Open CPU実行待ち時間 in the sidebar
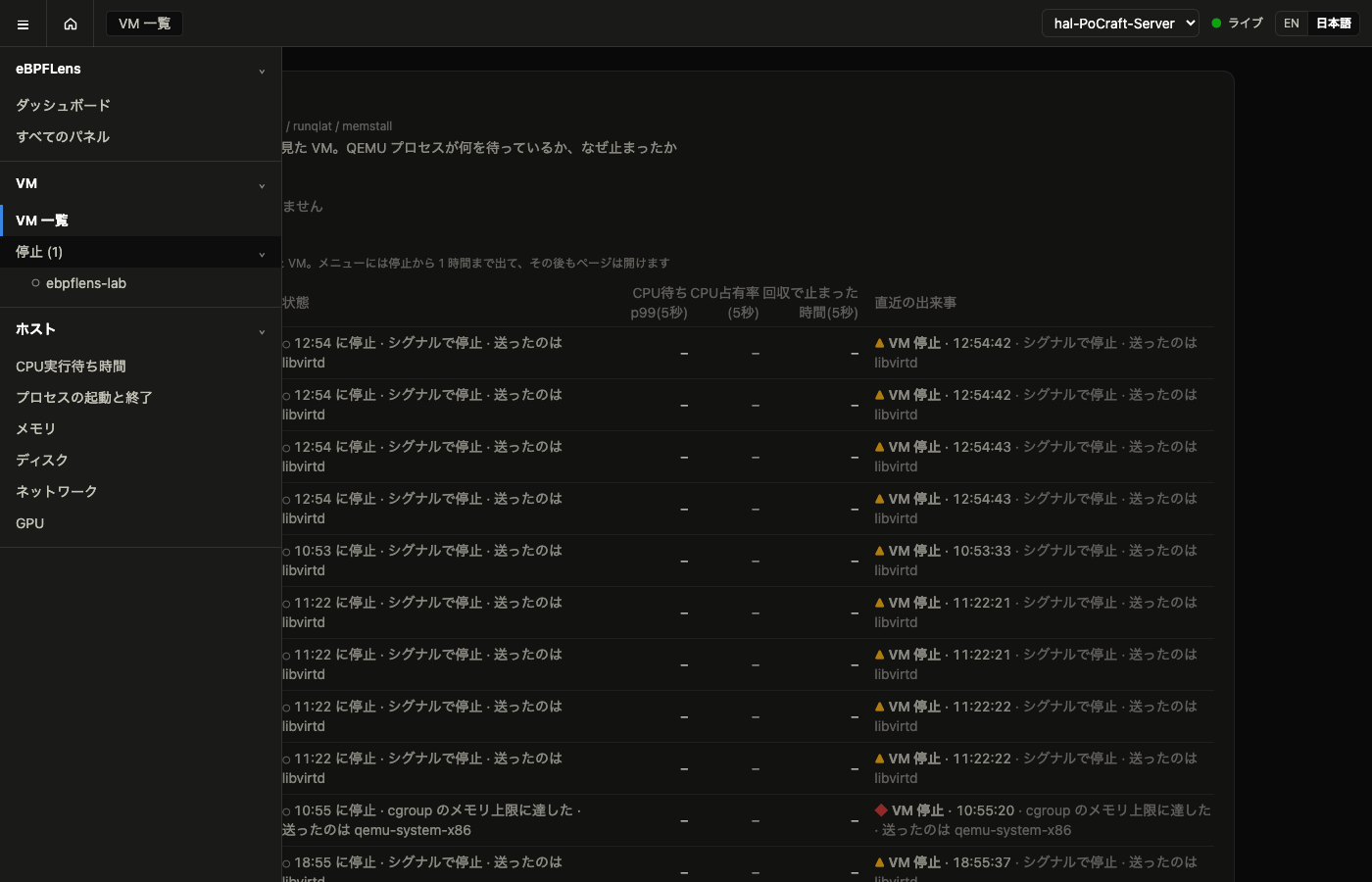Viewport: 1372px width, 882px height. pos(71,367)
